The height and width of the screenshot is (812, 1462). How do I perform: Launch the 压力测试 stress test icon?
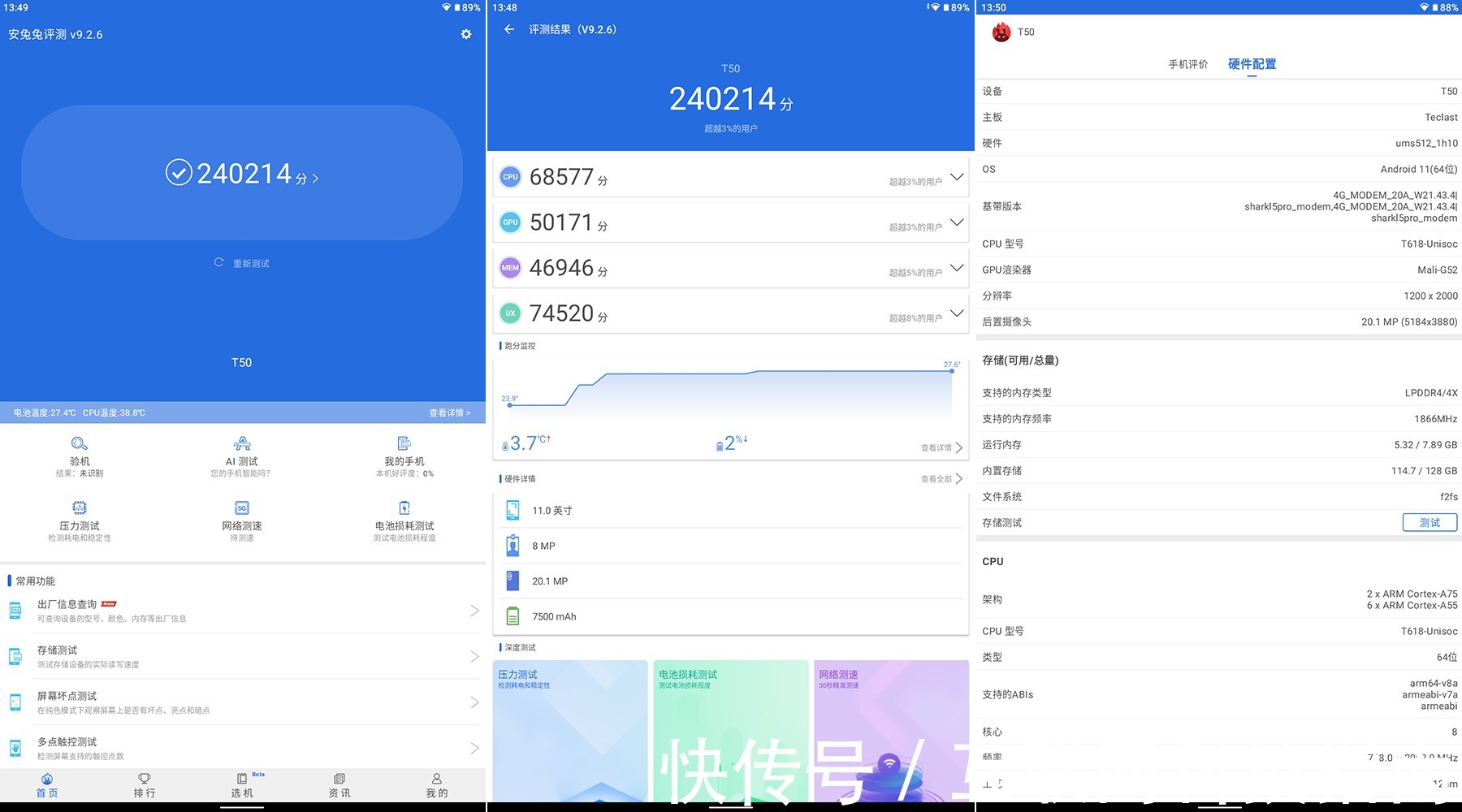80,508
